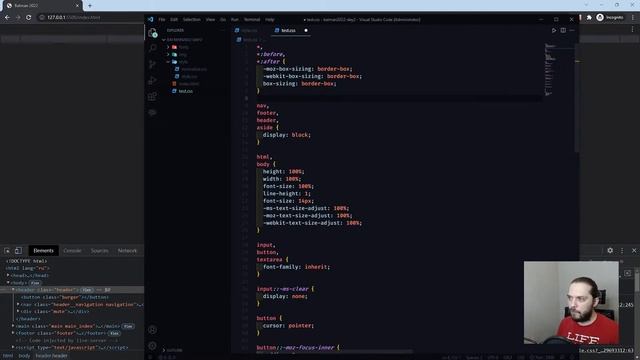Open the orange HTML file in Explorer tree
Viewport: 640px width, 360px height.
189,84
